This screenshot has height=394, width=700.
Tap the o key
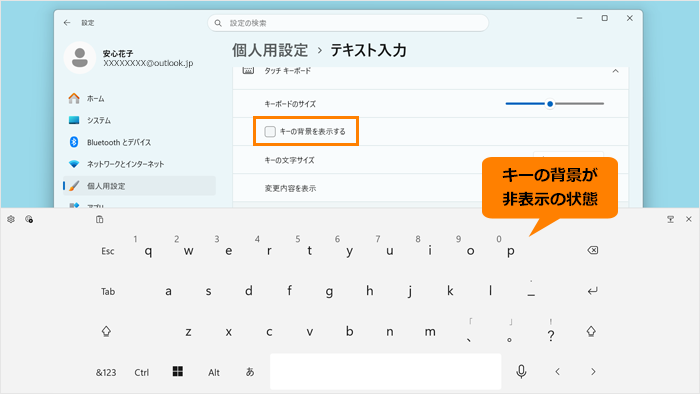[470, 251]
